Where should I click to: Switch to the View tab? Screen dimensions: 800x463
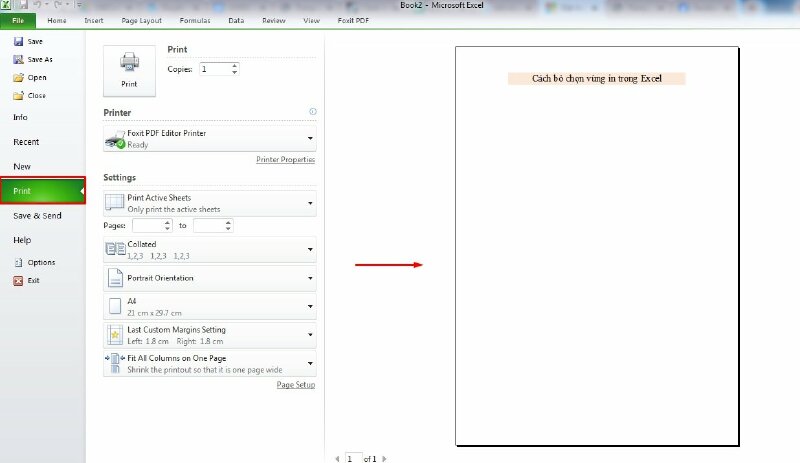(x=311, y=20)
